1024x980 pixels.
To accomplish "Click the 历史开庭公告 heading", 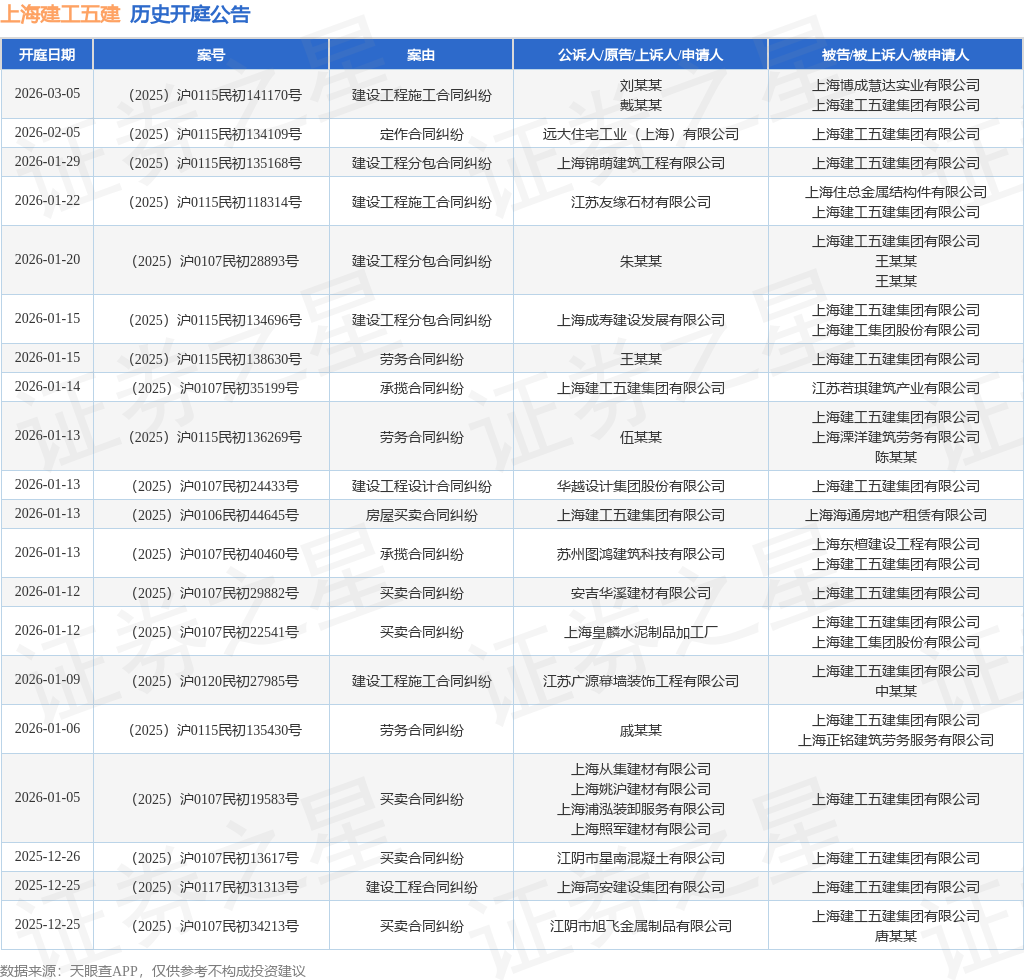I will [x=190, y=14].
